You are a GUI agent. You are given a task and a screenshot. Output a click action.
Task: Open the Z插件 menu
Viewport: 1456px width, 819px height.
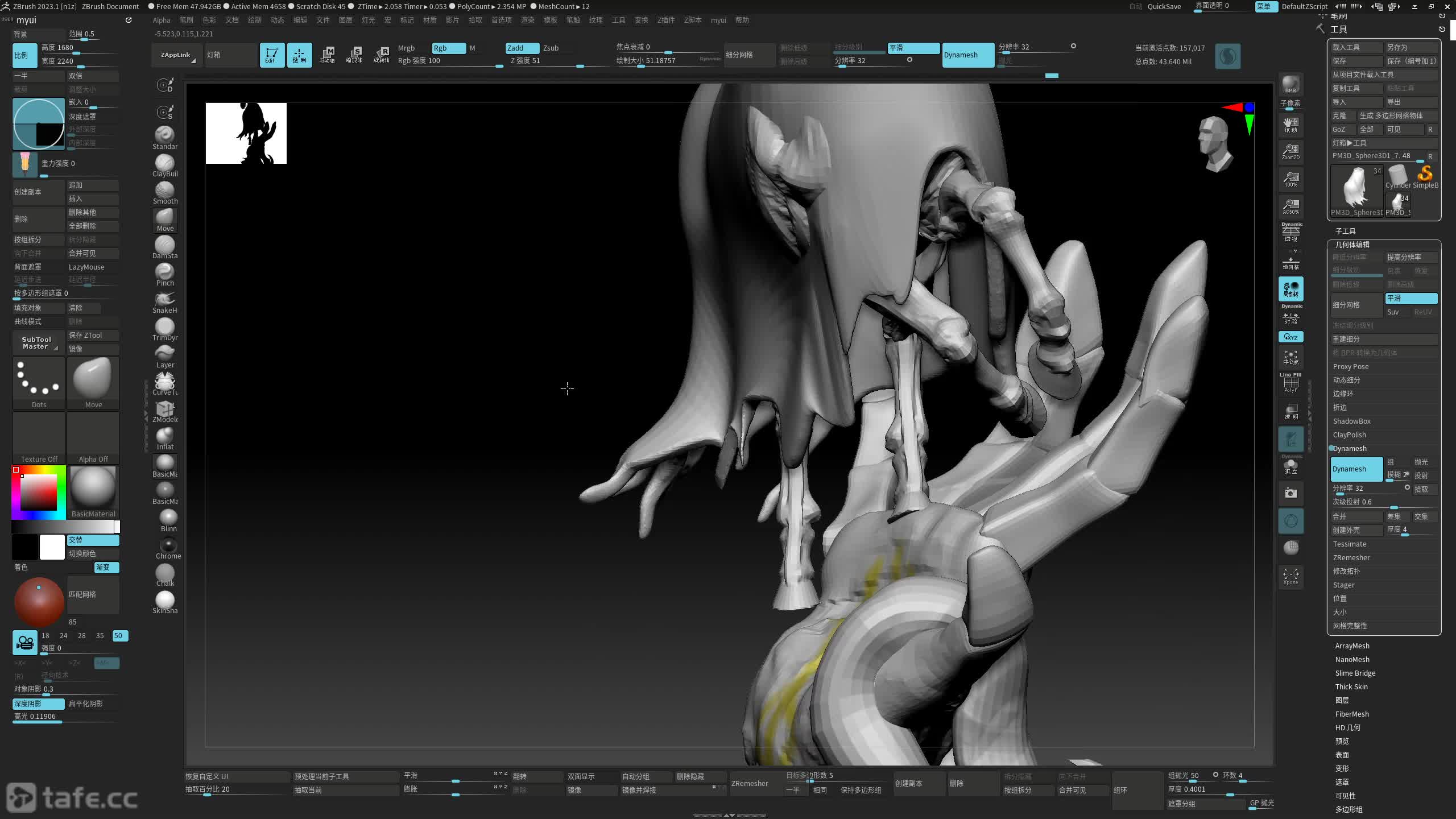pyautogui.click(x=665, y=20)
